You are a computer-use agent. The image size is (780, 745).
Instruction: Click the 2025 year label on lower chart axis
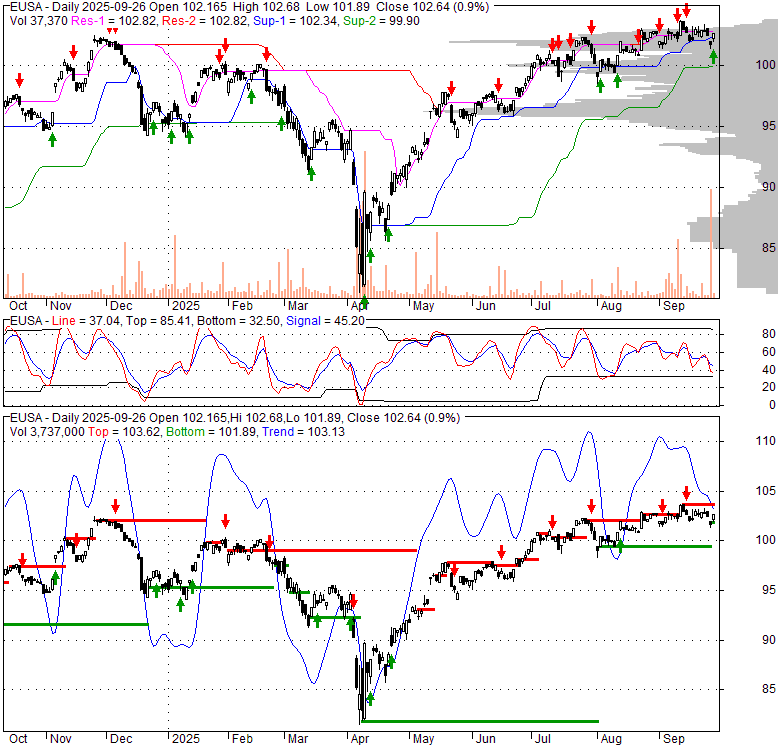point(186,739)
